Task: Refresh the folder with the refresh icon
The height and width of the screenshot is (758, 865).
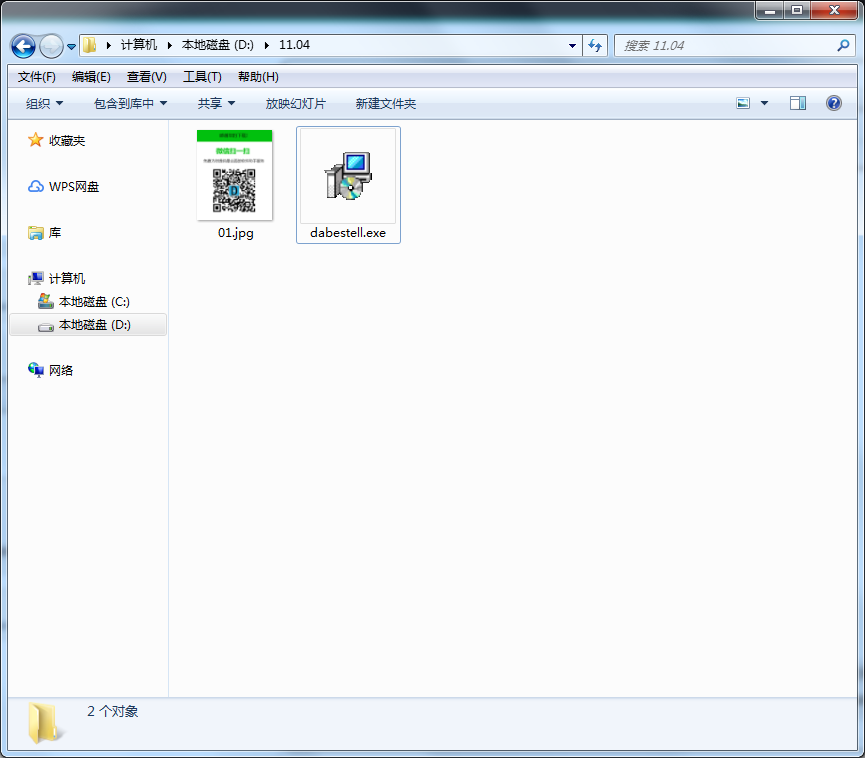Action: click(x=595, y=46)
